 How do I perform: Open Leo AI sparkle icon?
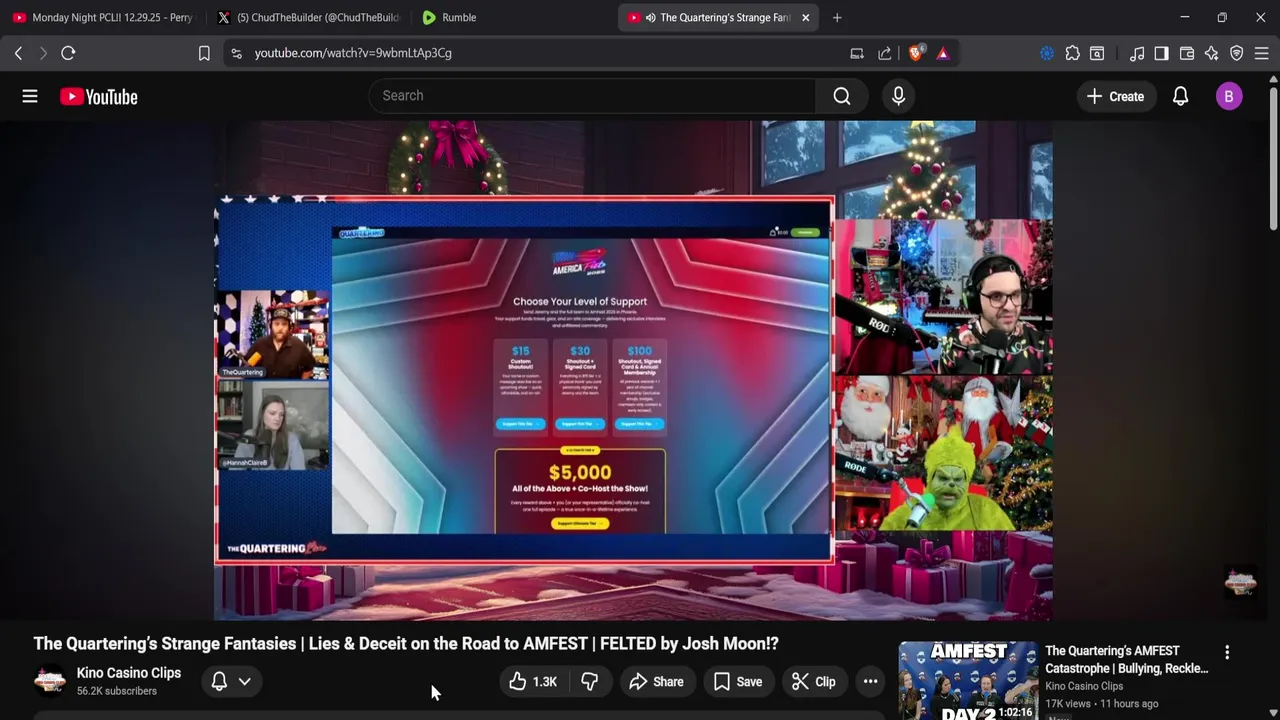coord(1212,53)
